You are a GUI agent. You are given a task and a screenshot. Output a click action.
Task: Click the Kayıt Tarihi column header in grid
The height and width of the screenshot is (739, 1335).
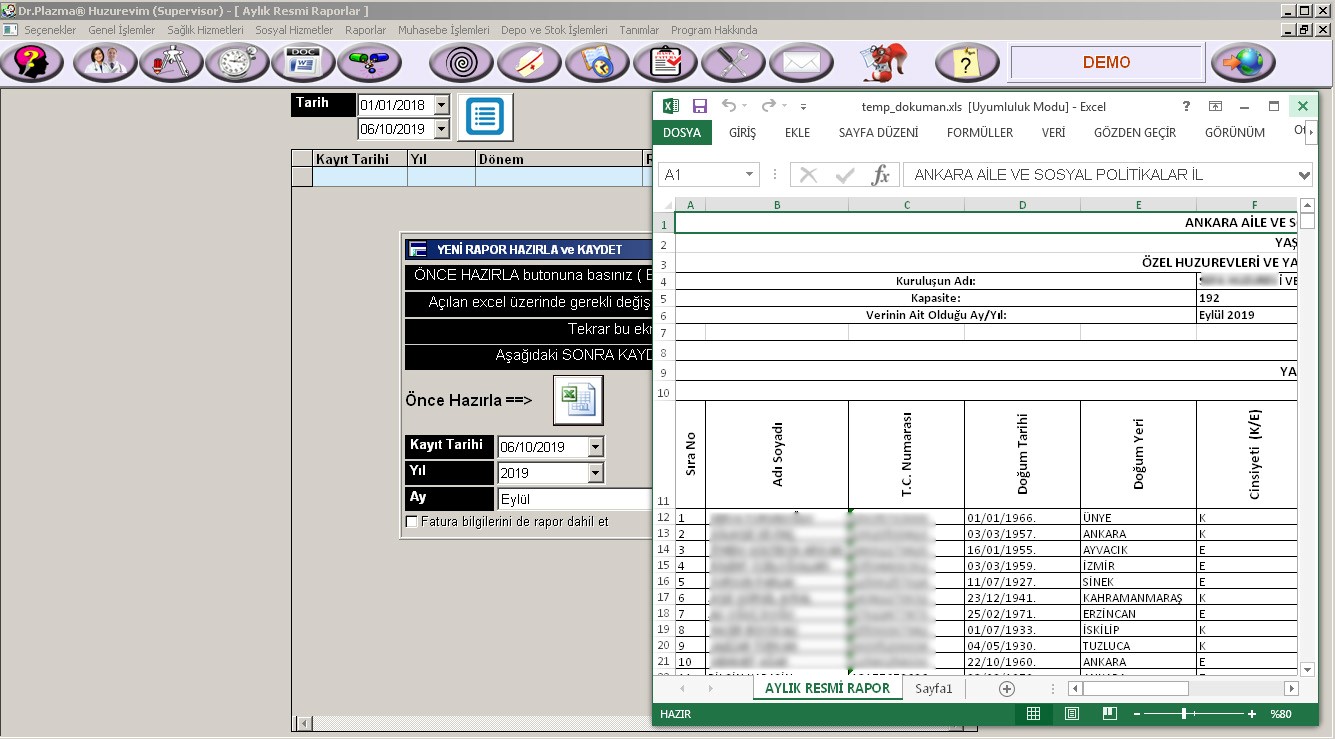(360, 159)
